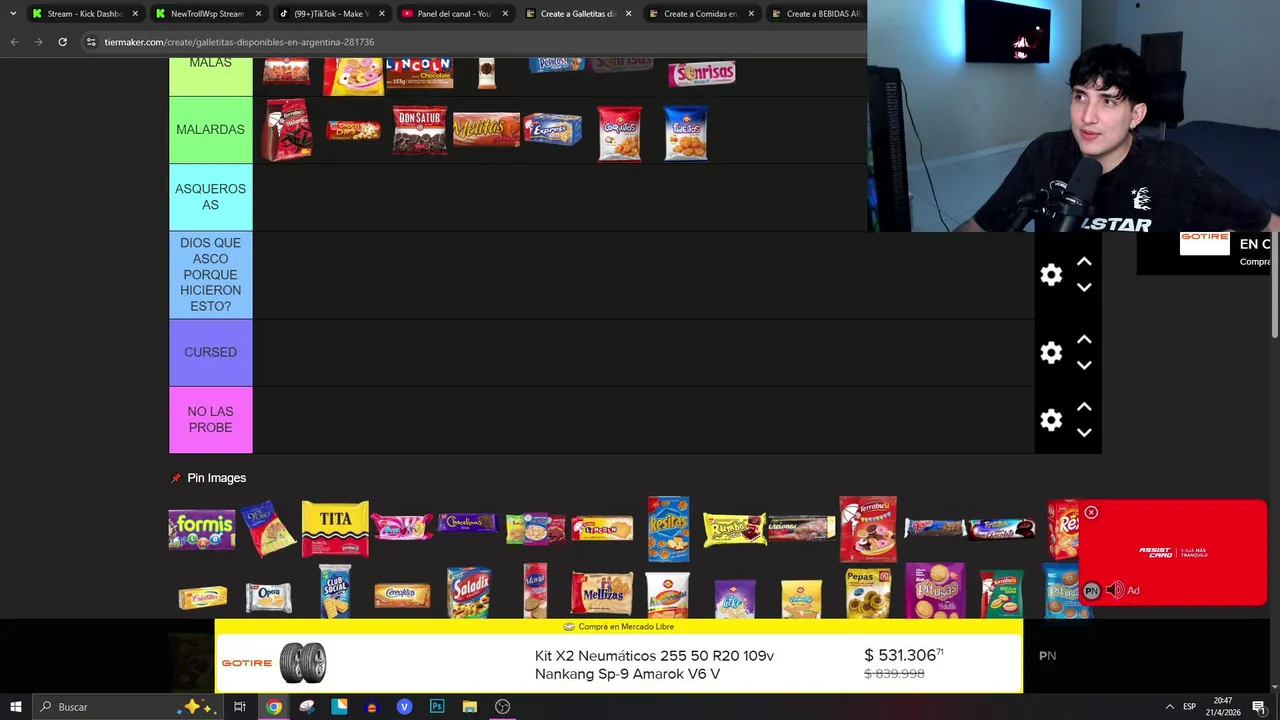This screenshot has height=720, width=1280.
Task: Switch to the TikTok tab
Action: [x=330, y=14]
